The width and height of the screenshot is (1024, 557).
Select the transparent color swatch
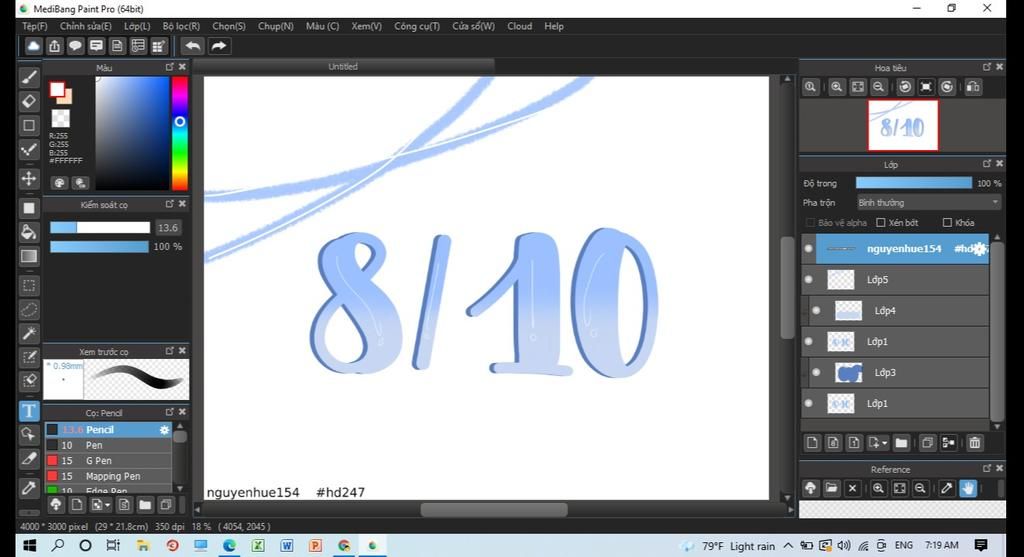(x=61, y=118)
